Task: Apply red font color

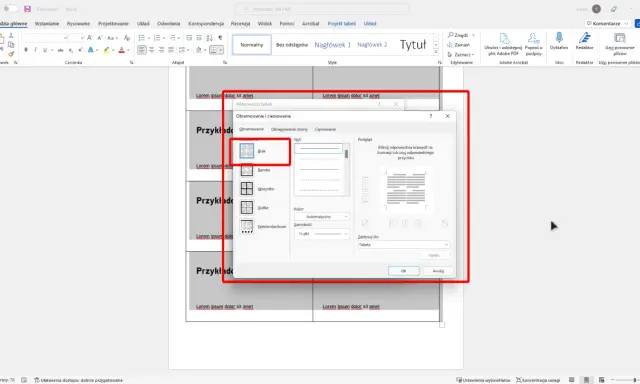Action: (x=121, y=50)
